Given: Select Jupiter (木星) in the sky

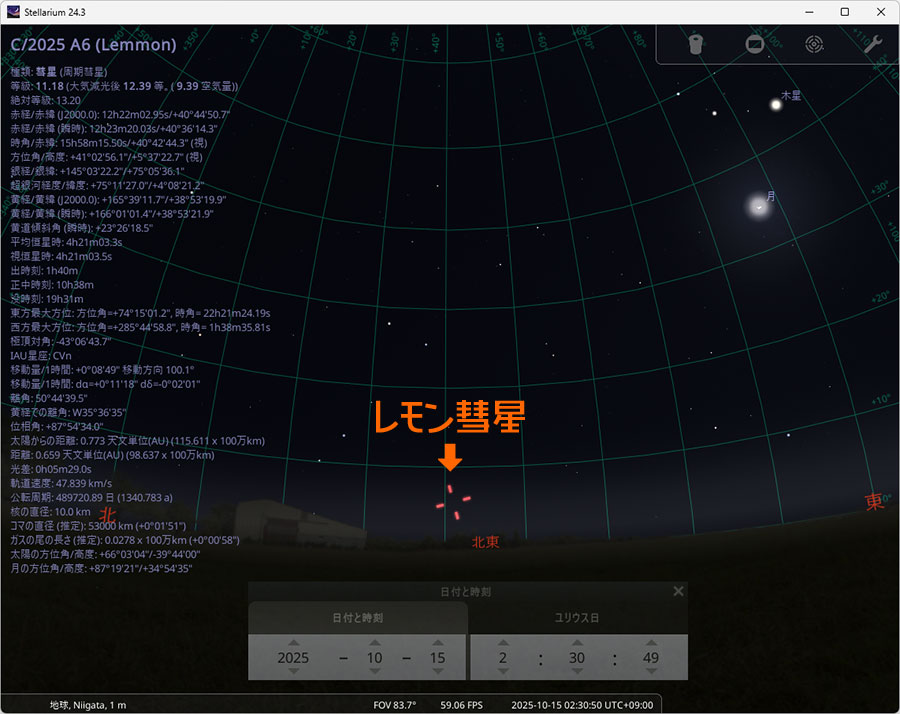Looking at the screenshot, I should point(775,104).
